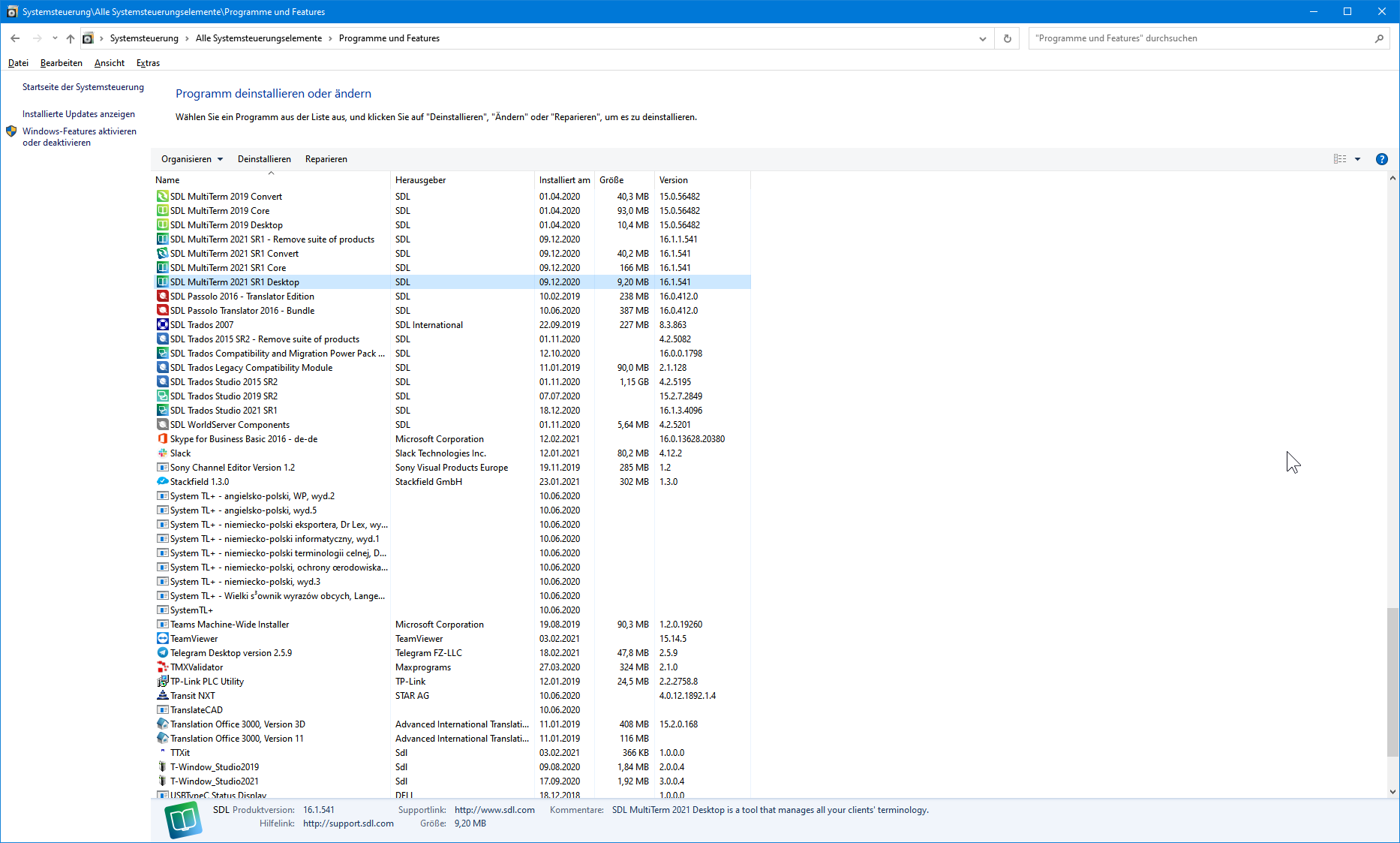The image size is (1400, 843).
Task: Go up one folder level
Action: click(x=71, y=38)
